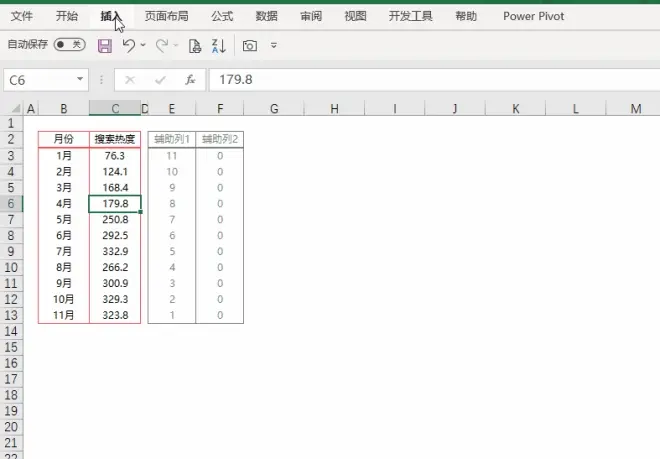Viewport: 660px width, 459px height.
Task: Select column C header
Action: click(x=115, y=109)
